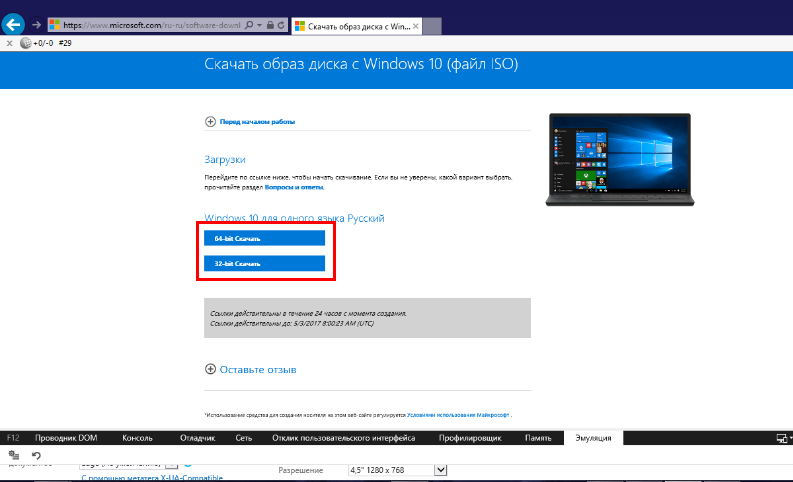Open a new tab with the blank tab button

[x=432, y=26]
